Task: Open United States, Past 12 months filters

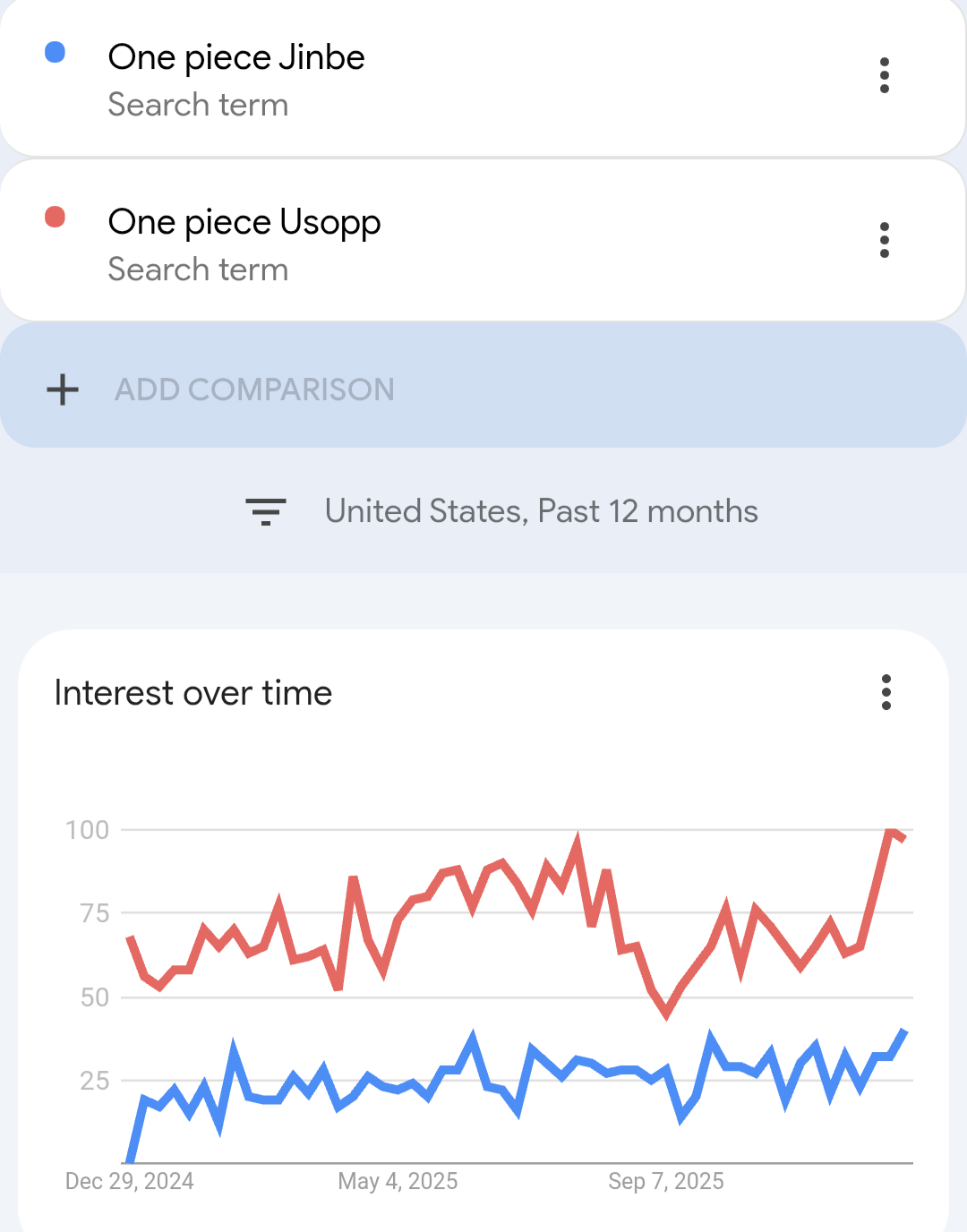Action: point(541,511)
